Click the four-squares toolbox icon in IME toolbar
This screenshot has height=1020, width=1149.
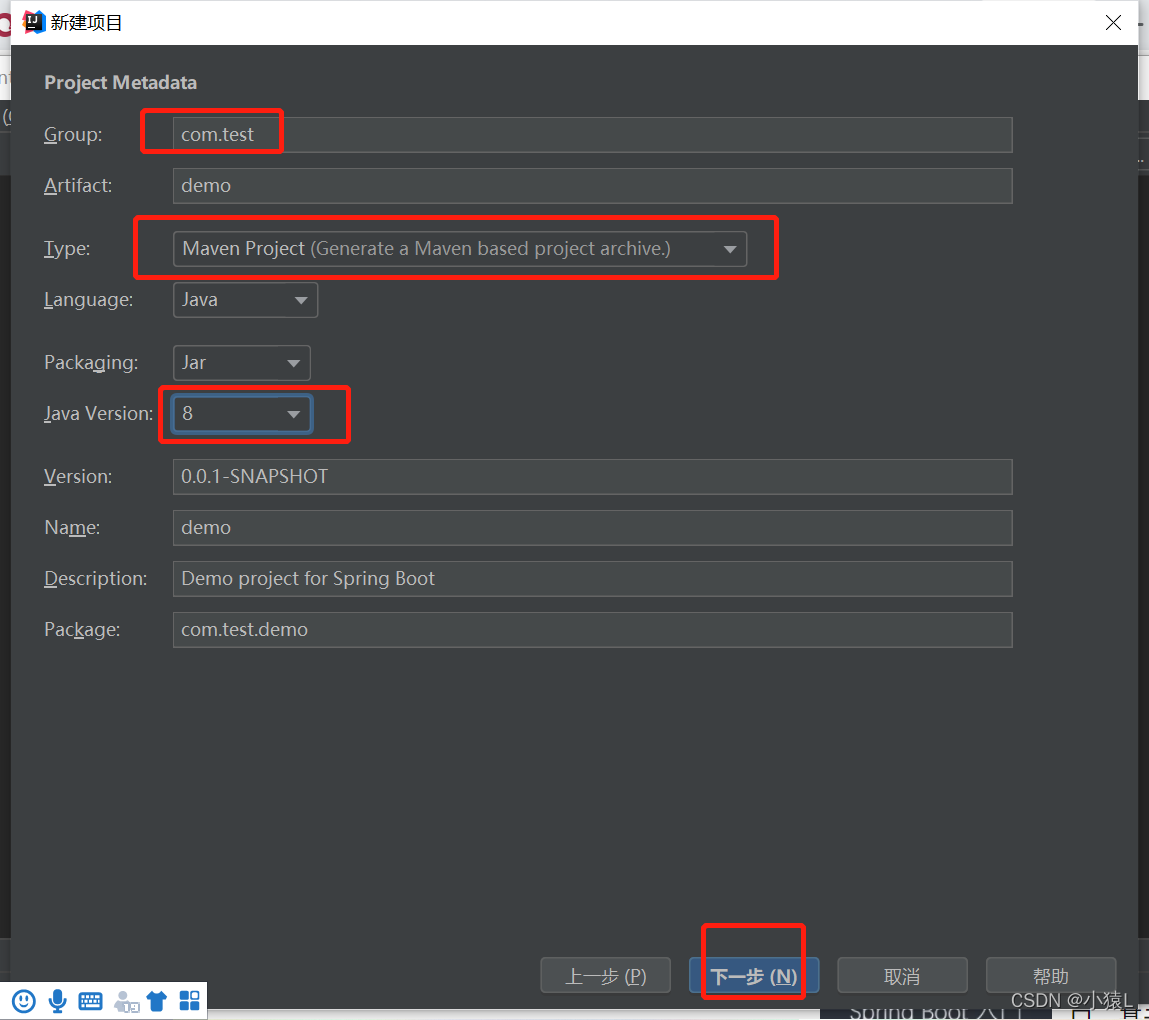(x=190, y=1001)
